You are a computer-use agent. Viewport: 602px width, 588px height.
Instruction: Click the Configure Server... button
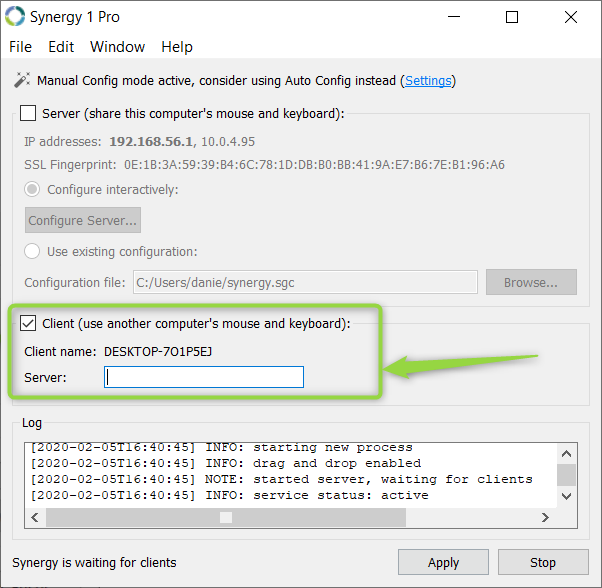click(x=83, y=220)
